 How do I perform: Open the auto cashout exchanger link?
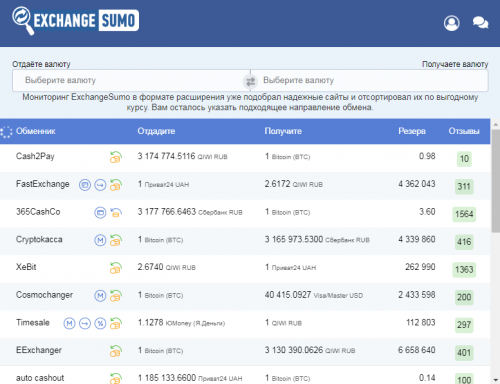pos(40,378)
